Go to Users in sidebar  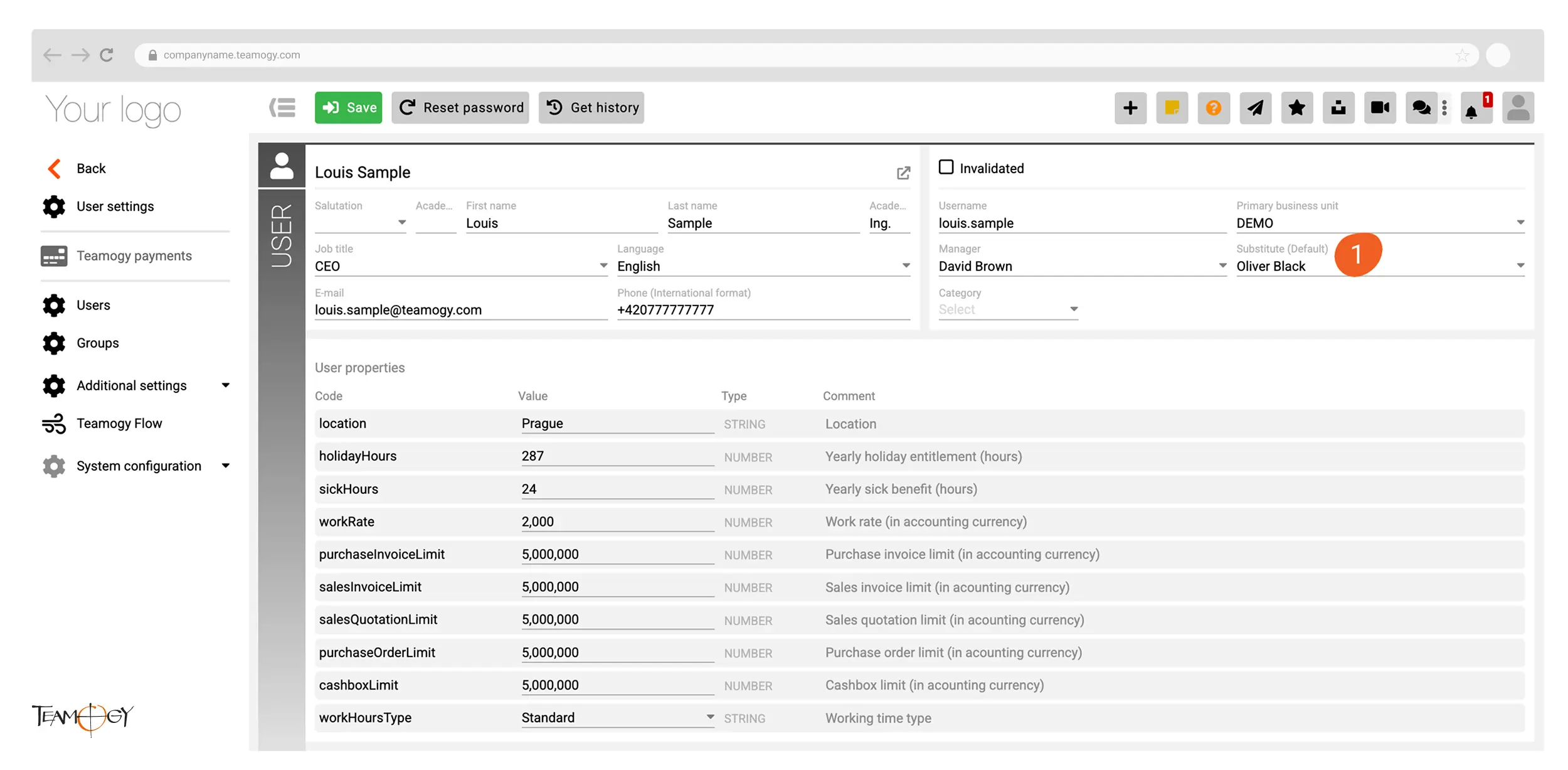point(93,305)
